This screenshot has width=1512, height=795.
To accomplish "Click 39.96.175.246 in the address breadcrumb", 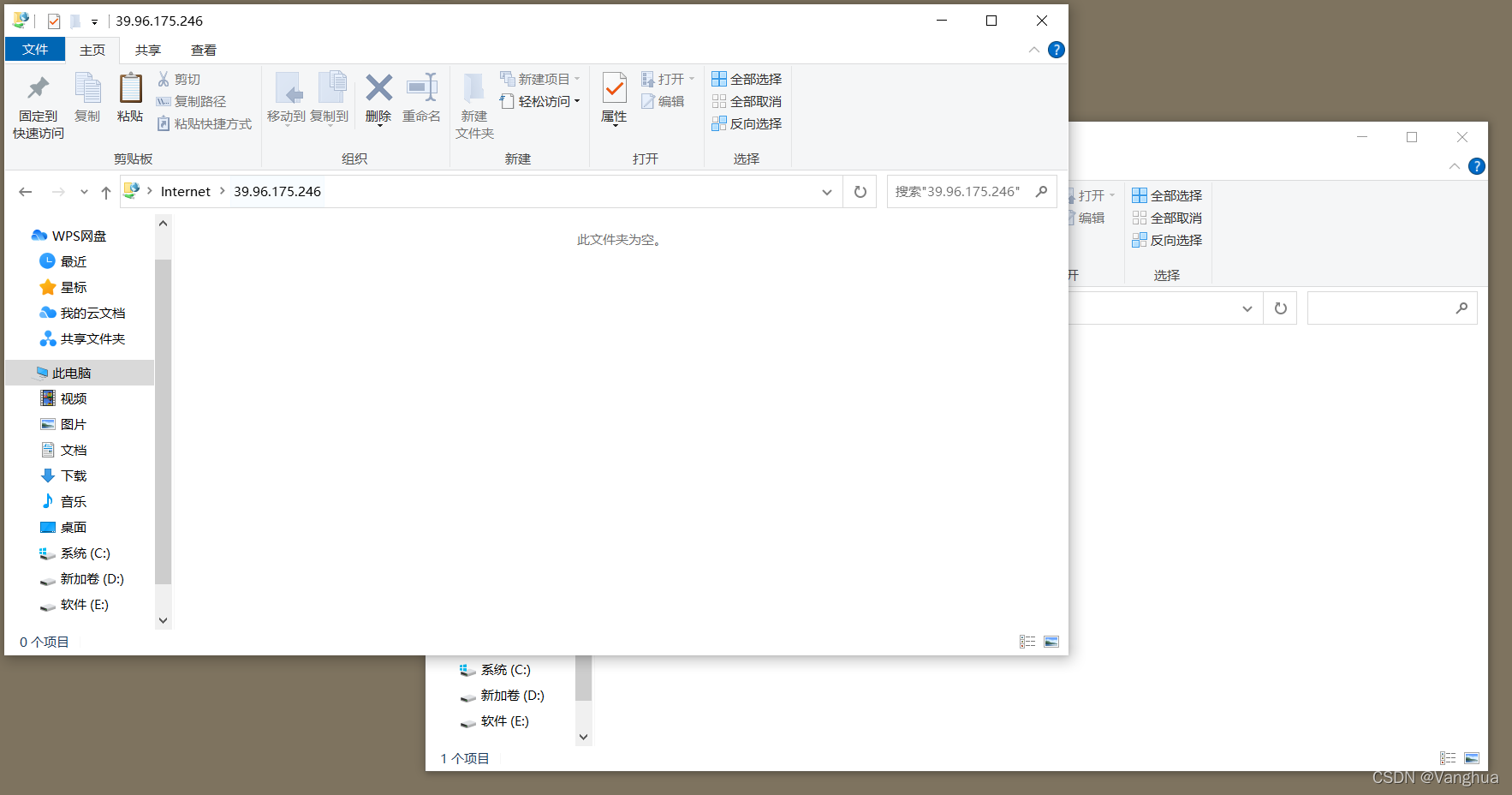I will [x=277, y=192].
